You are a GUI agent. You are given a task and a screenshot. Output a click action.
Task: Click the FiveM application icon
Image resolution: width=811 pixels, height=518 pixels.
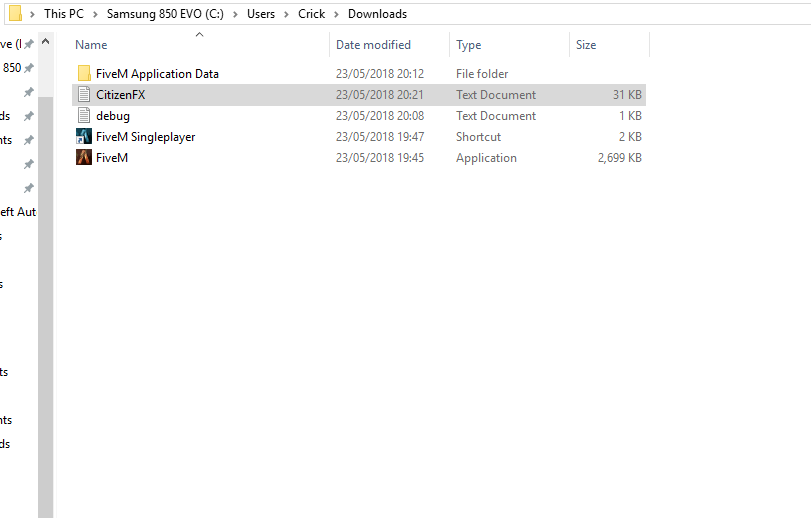coord(84,157)
